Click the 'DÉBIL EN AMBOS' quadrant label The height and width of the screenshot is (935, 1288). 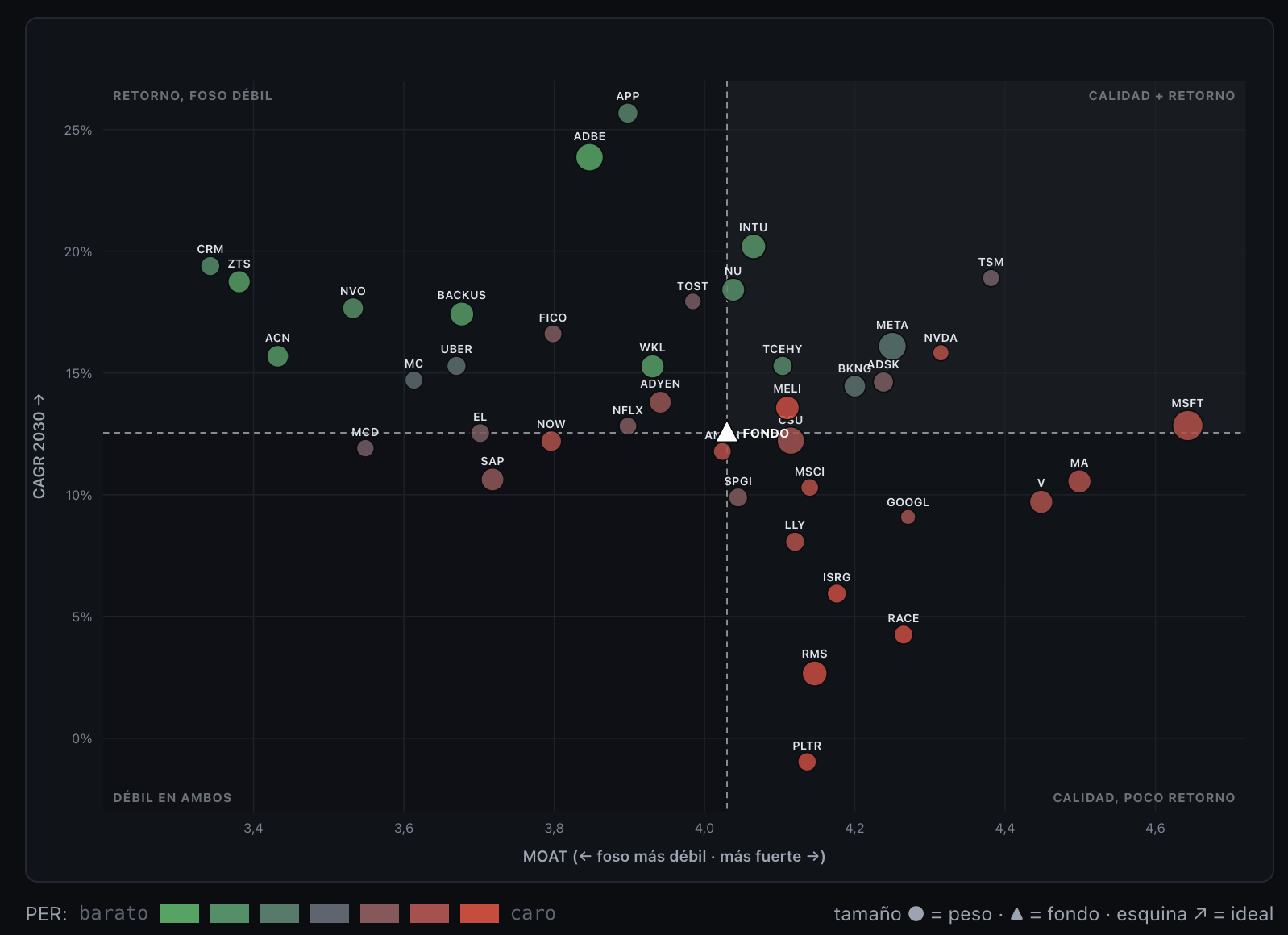(172, 797)
